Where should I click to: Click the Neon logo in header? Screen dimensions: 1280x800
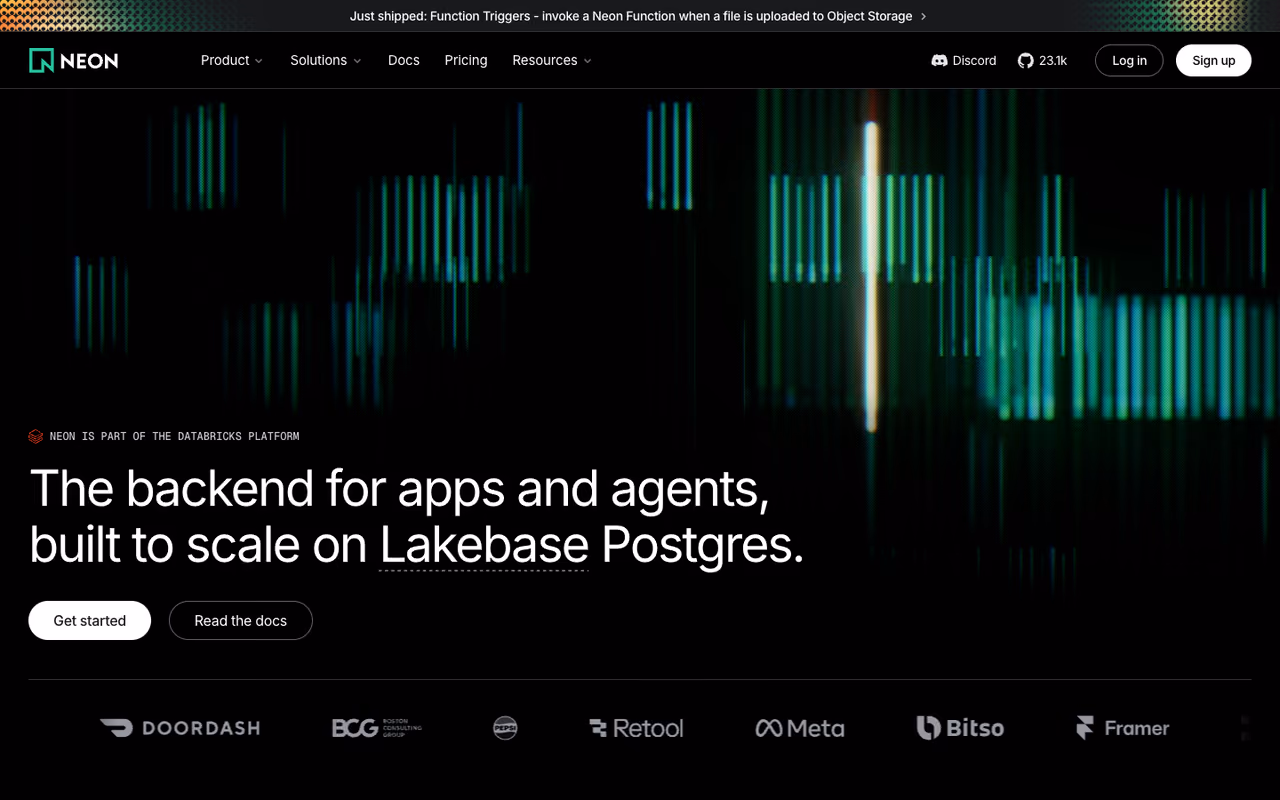click(x=74, y=60)
